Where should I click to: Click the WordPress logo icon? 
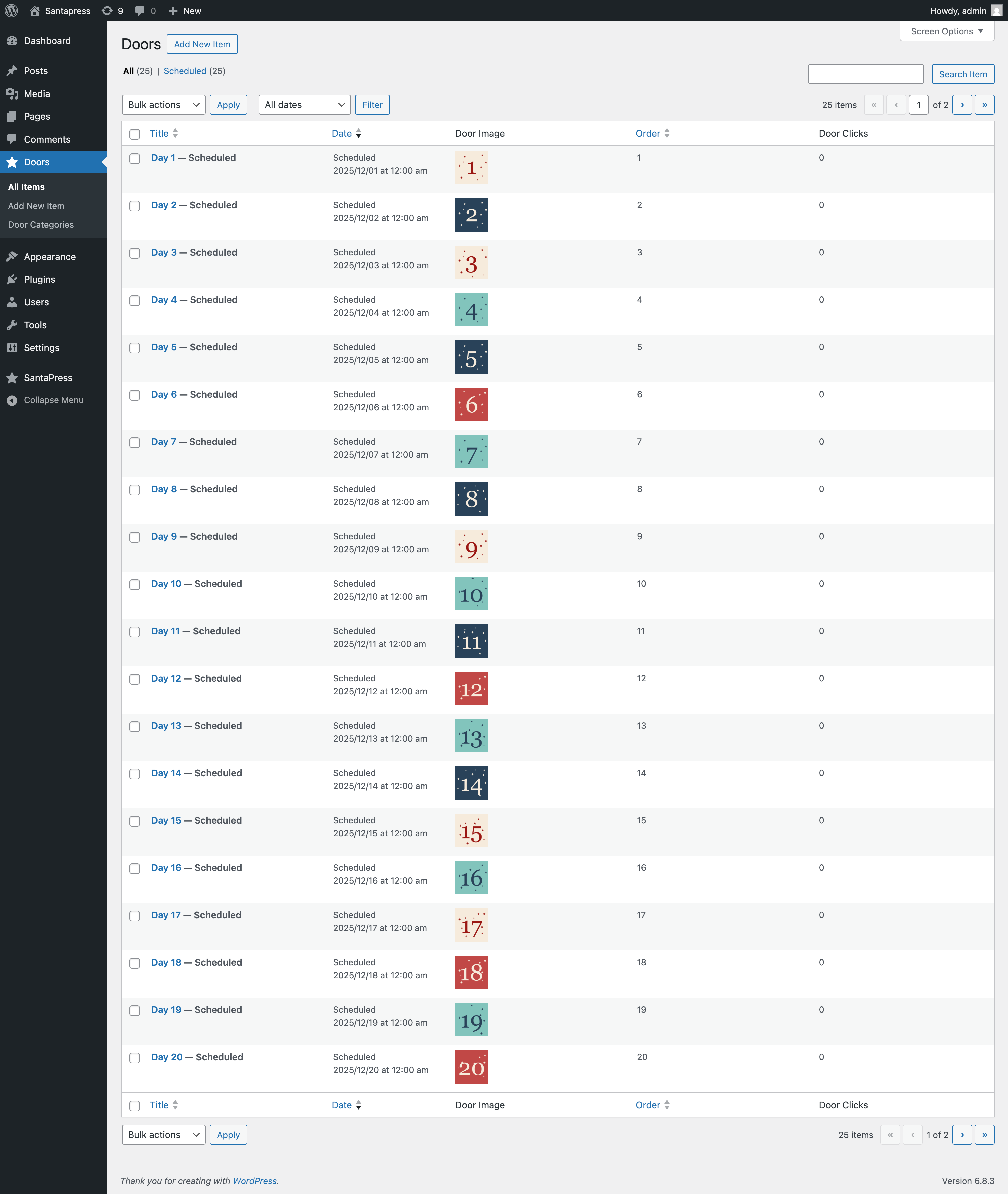coord(11,11)
